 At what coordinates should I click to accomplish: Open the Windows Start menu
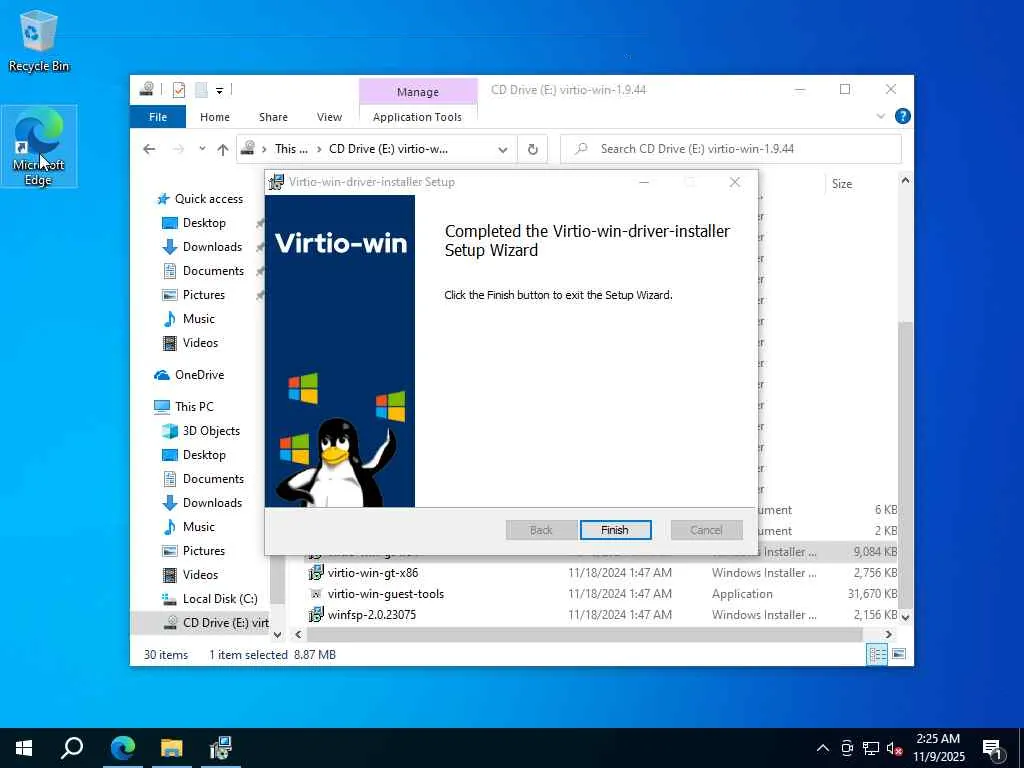(24, 748)
